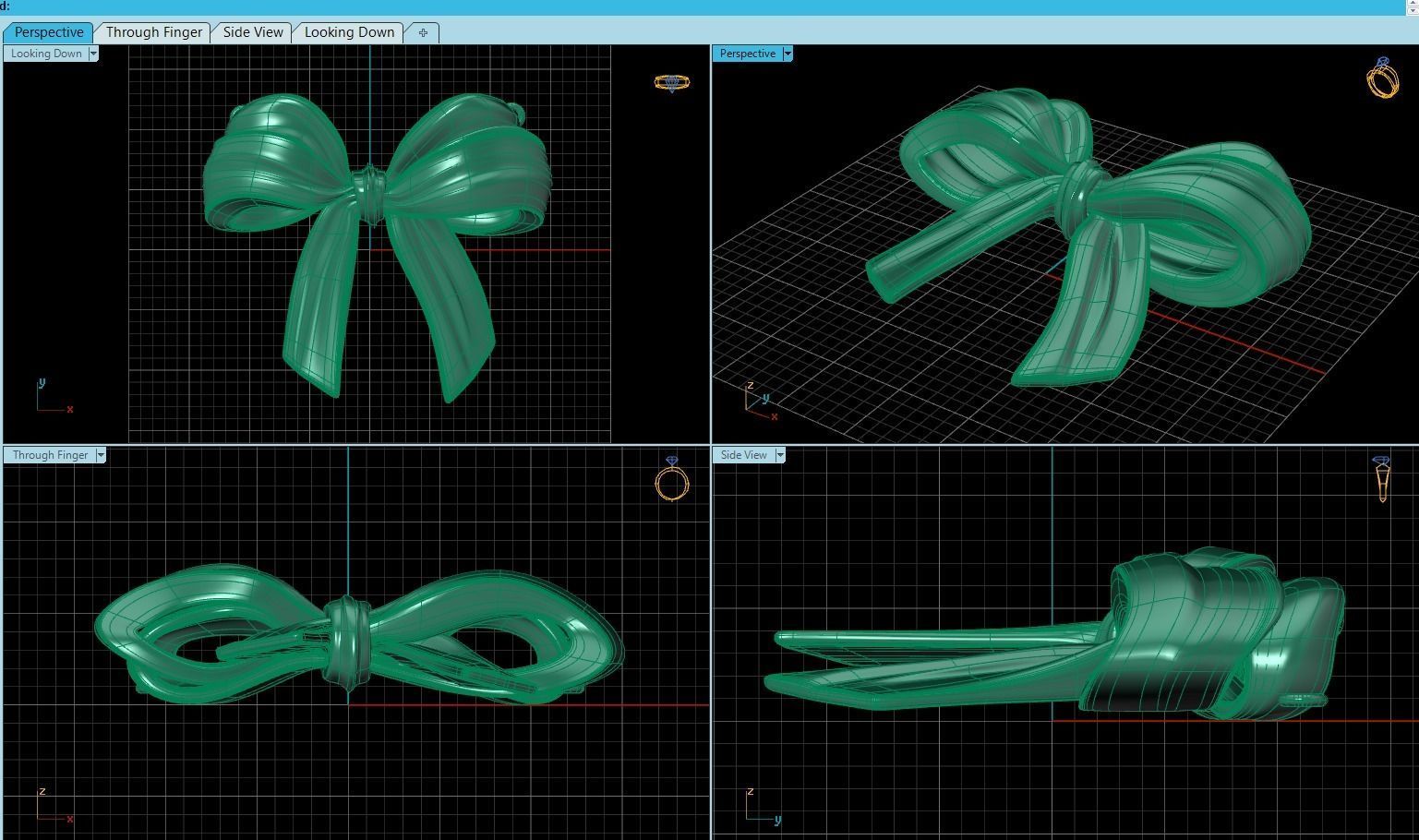
Task: Click the XY axis indicator in Looking Down
Action: click(x=54, y=395)
